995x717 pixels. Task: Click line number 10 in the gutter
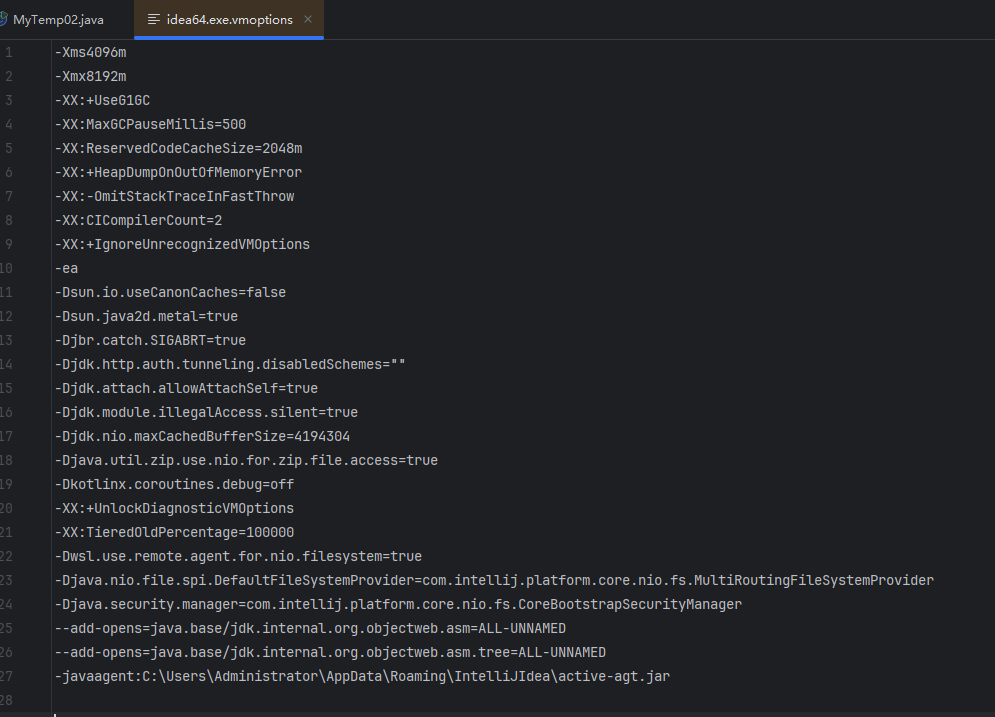pos(7,268)
